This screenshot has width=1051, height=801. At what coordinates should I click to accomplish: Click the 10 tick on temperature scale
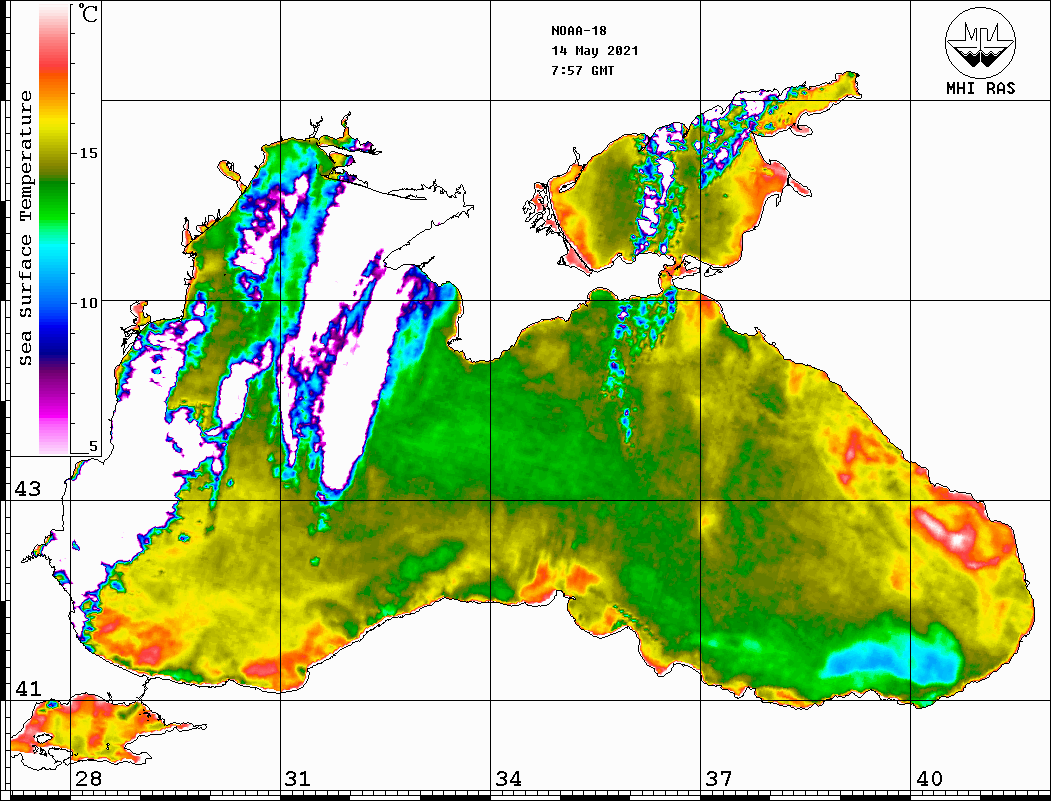(x=88, y=303)
